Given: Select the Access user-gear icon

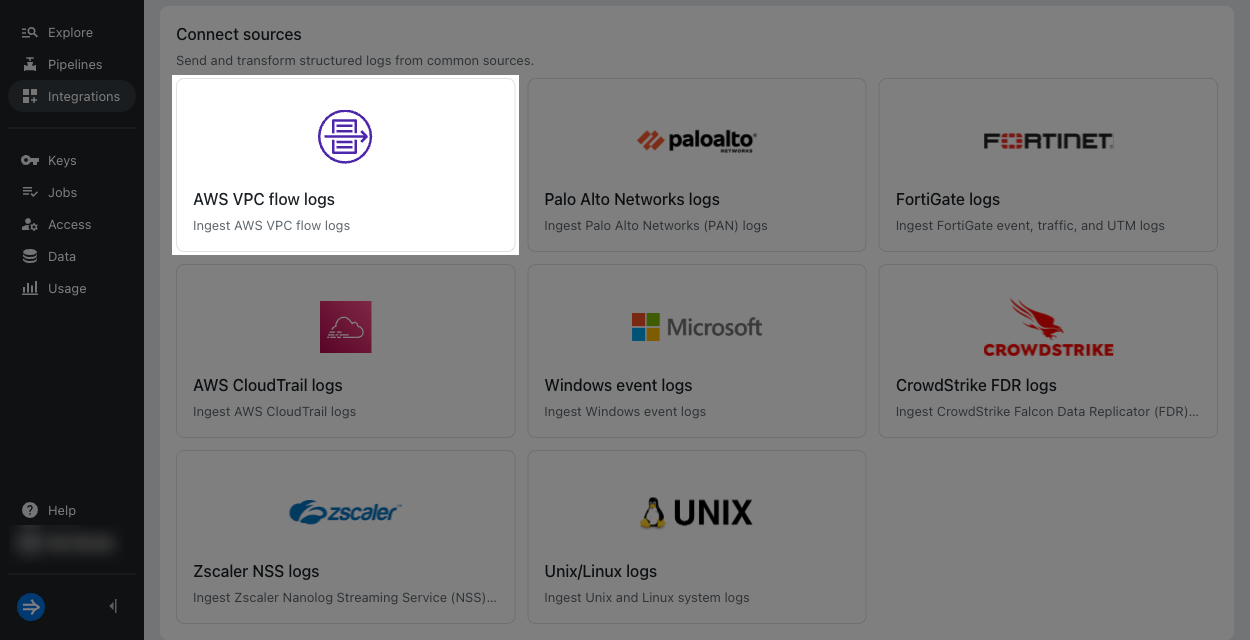Looking at the screenshot, I should point(30,224).
